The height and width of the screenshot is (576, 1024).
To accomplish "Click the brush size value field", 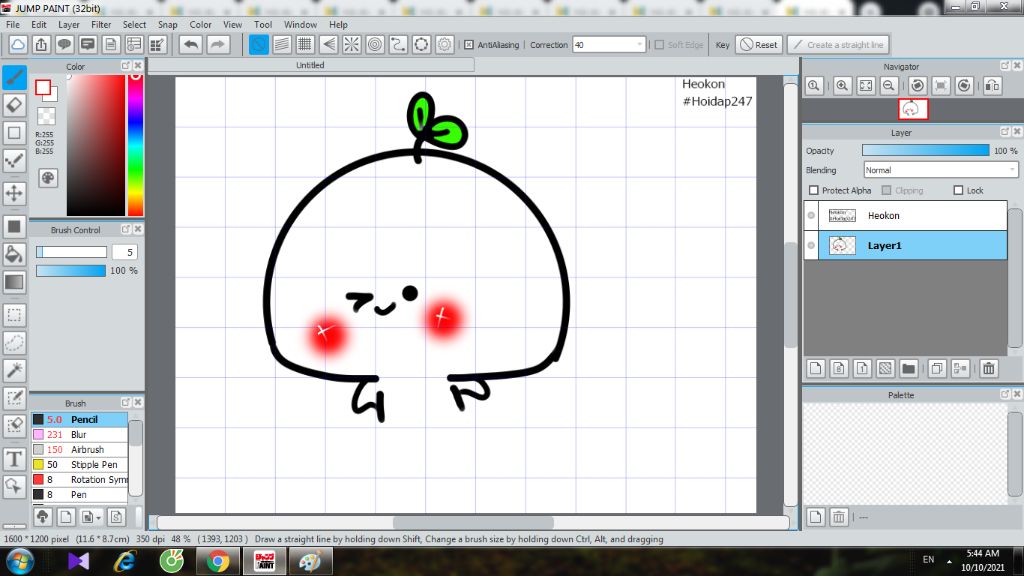I will (x=125, y=252).
